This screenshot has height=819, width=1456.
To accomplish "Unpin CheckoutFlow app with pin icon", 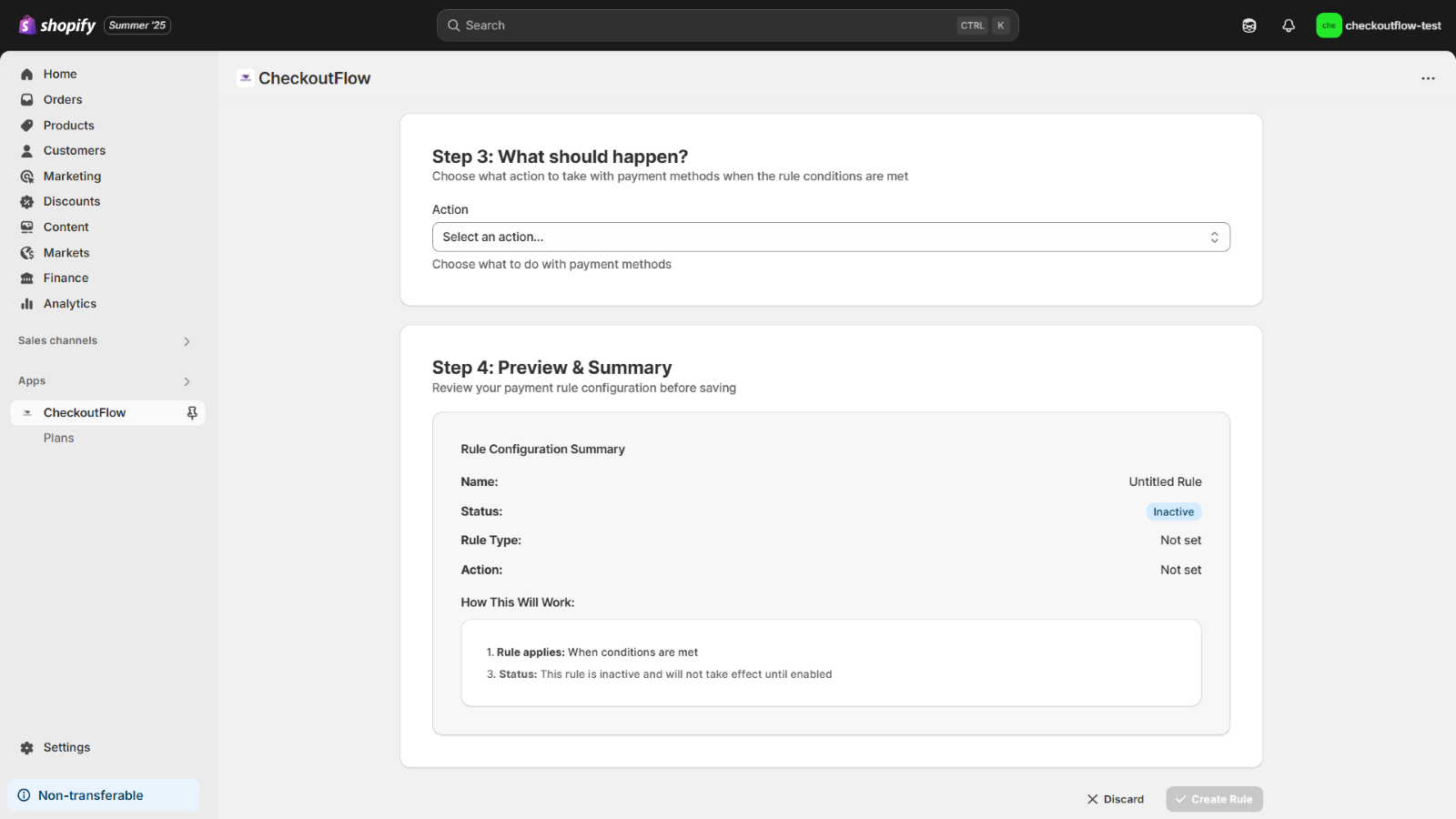I will click(192, 413).
